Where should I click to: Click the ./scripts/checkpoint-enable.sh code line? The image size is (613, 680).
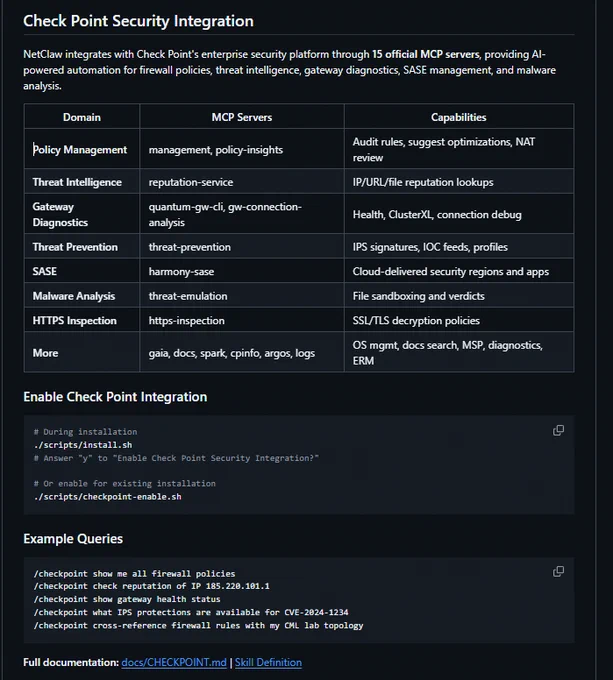108,497
